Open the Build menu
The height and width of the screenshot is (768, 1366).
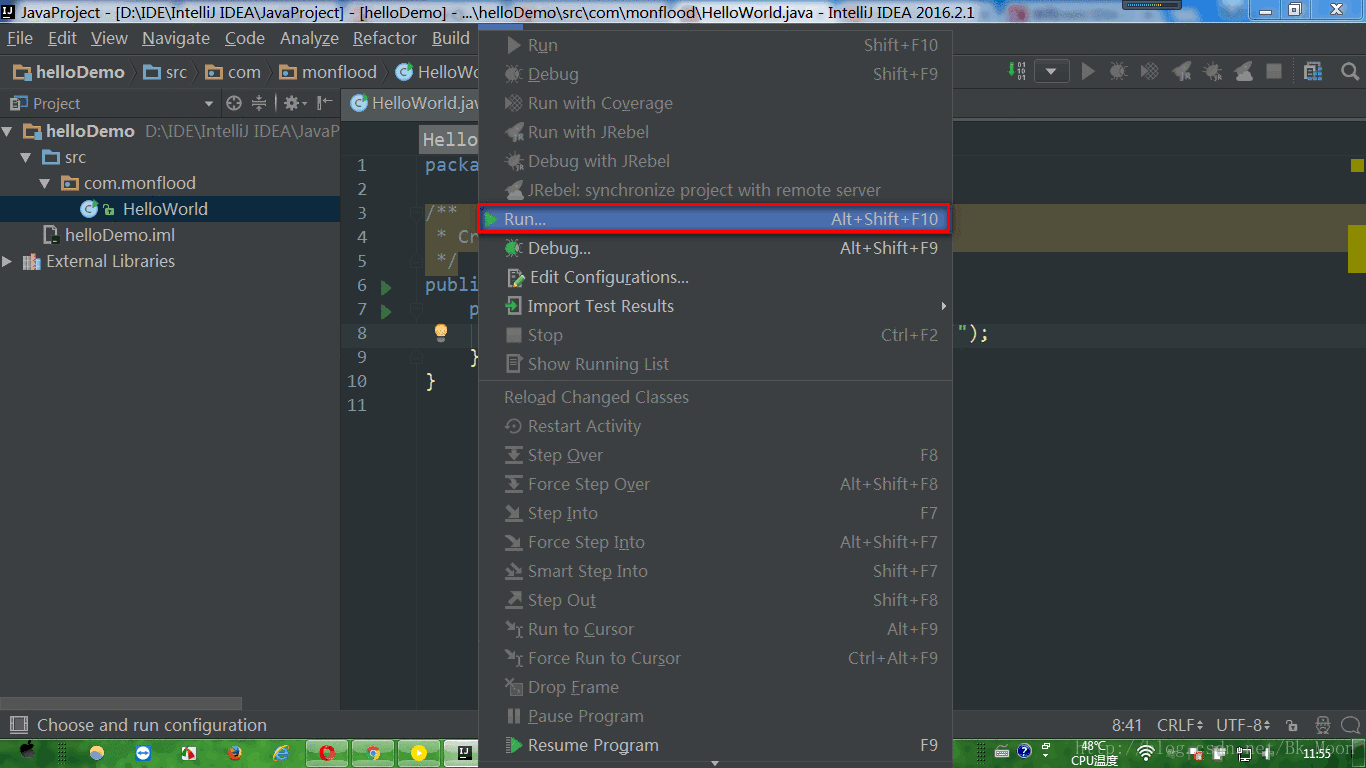pyautogui.click(x=451, y=38)
